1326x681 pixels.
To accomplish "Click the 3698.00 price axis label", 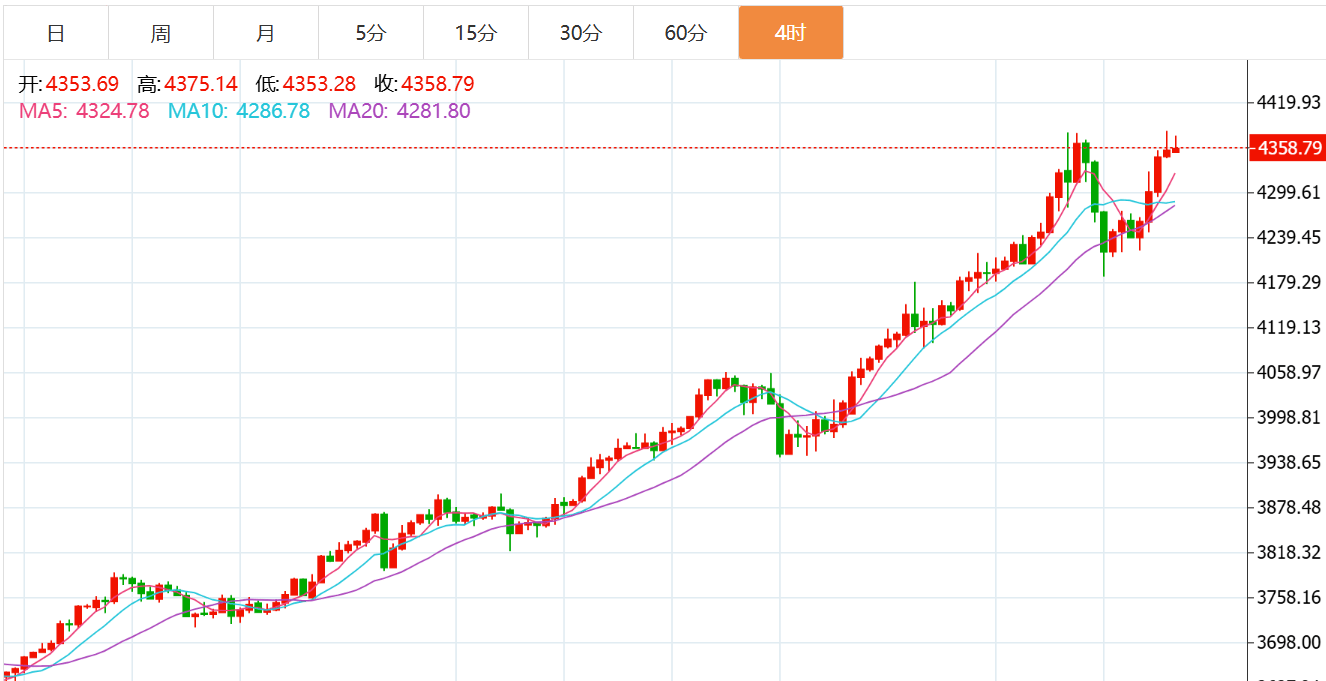I will click(x=1288, y=642).
